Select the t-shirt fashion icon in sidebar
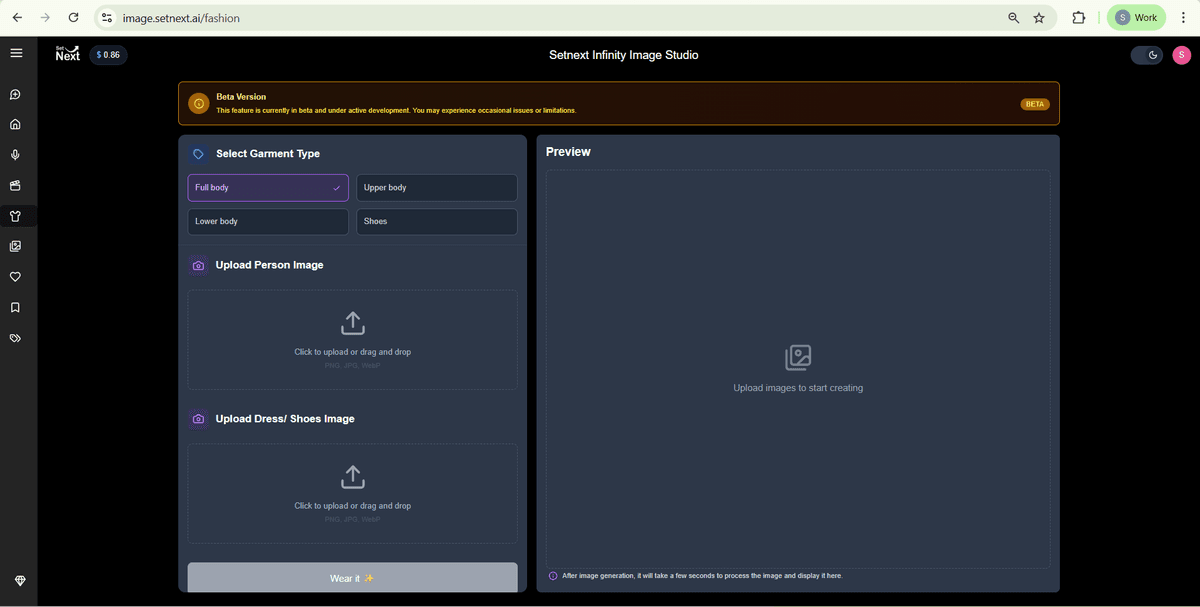 pyautogui.click(x=16, y=216)
